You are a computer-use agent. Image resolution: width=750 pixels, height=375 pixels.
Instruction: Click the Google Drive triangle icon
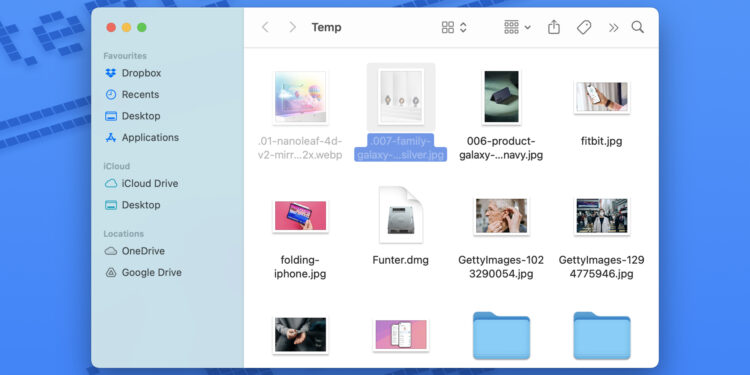(x=110, y=273)
